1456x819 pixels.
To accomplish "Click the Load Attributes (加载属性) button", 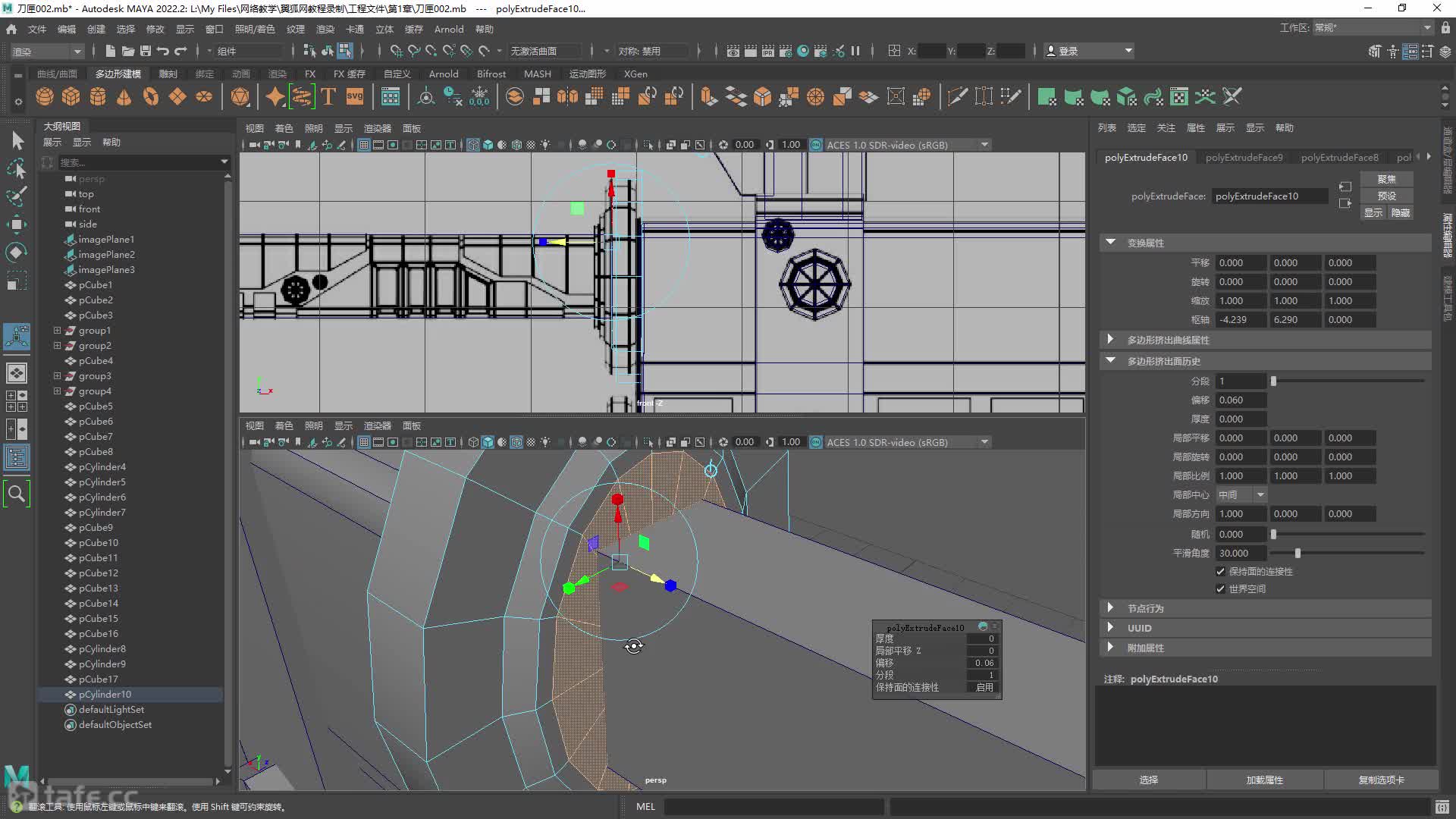I will [1265, 780].
